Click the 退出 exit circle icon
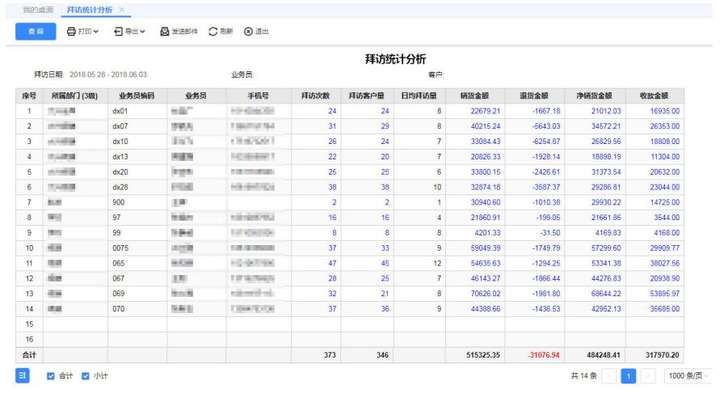 pyautogui.click(x=248, y=31)
